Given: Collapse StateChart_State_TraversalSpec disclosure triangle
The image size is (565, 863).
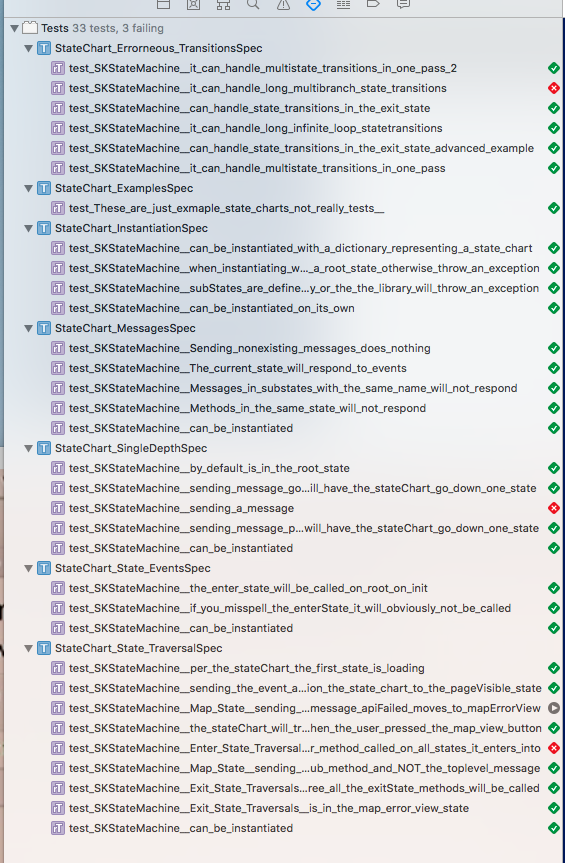Looking at the screenshot, I should [29, 648].
